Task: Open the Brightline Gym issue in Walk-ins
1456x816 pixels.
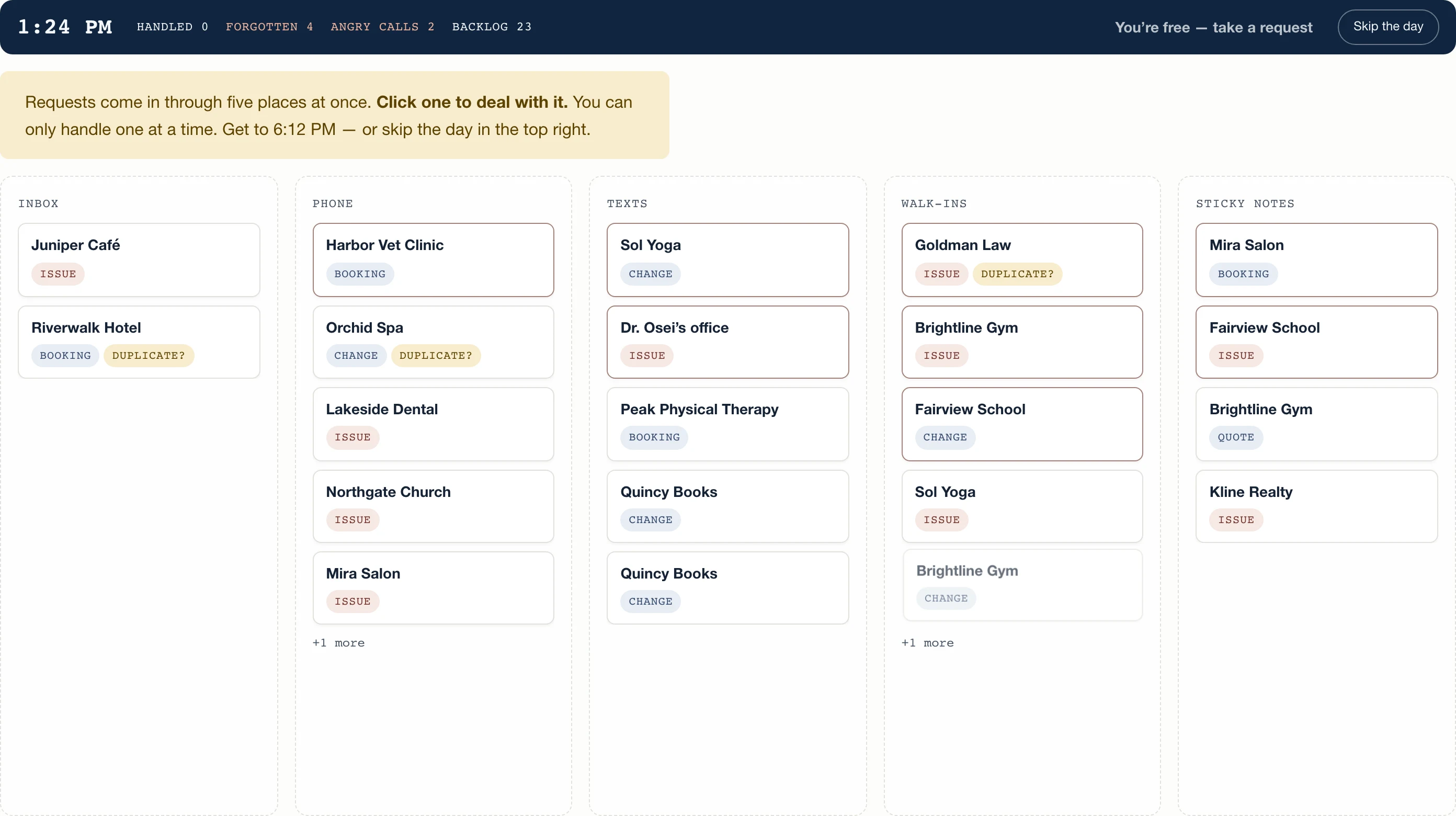Action: 1022,342
